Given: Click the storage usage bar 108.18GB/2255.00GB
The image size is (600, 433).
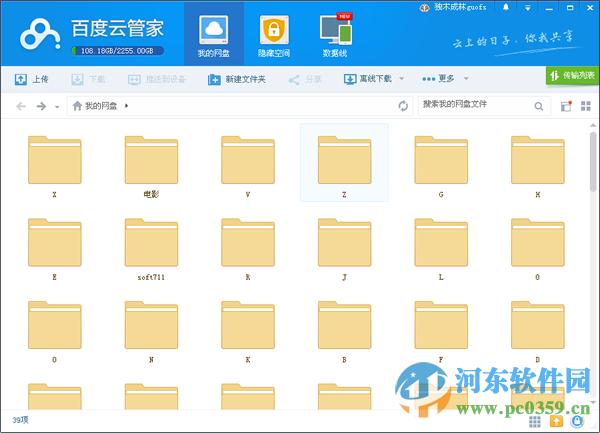Looking at the screenshot, I should coord(117,51).
